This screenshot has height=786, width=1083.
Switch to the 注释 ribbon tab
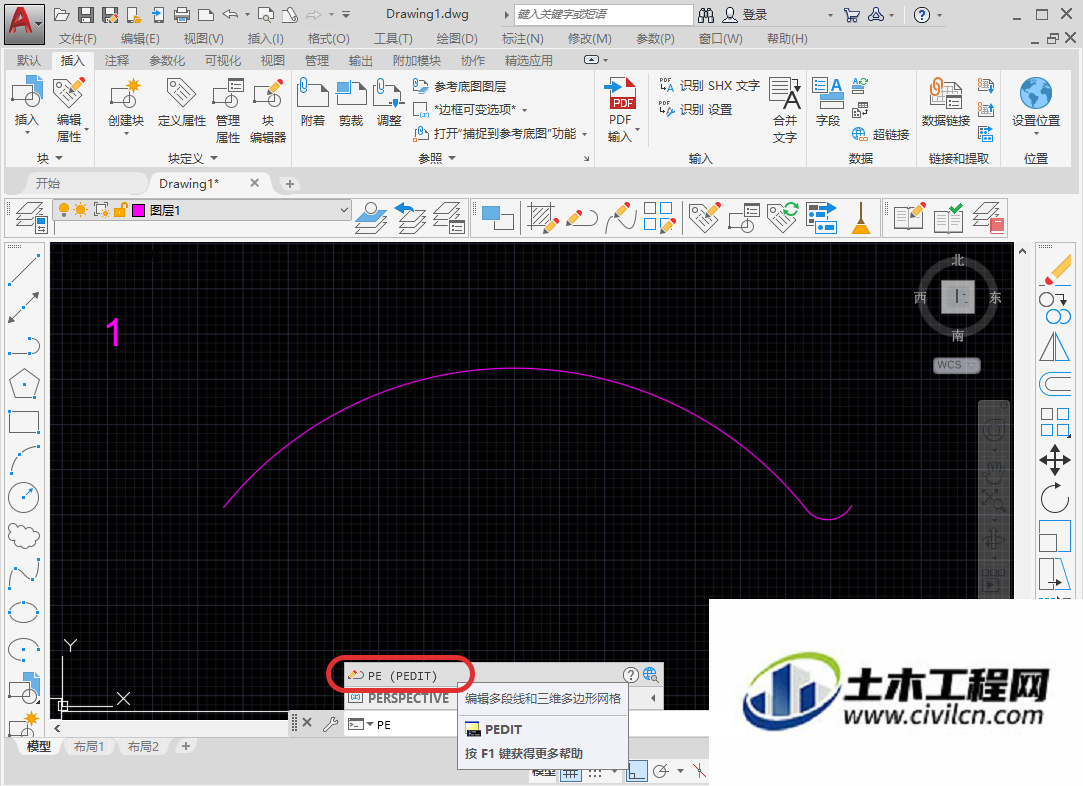pyautogui.click(x=117, y=61)
